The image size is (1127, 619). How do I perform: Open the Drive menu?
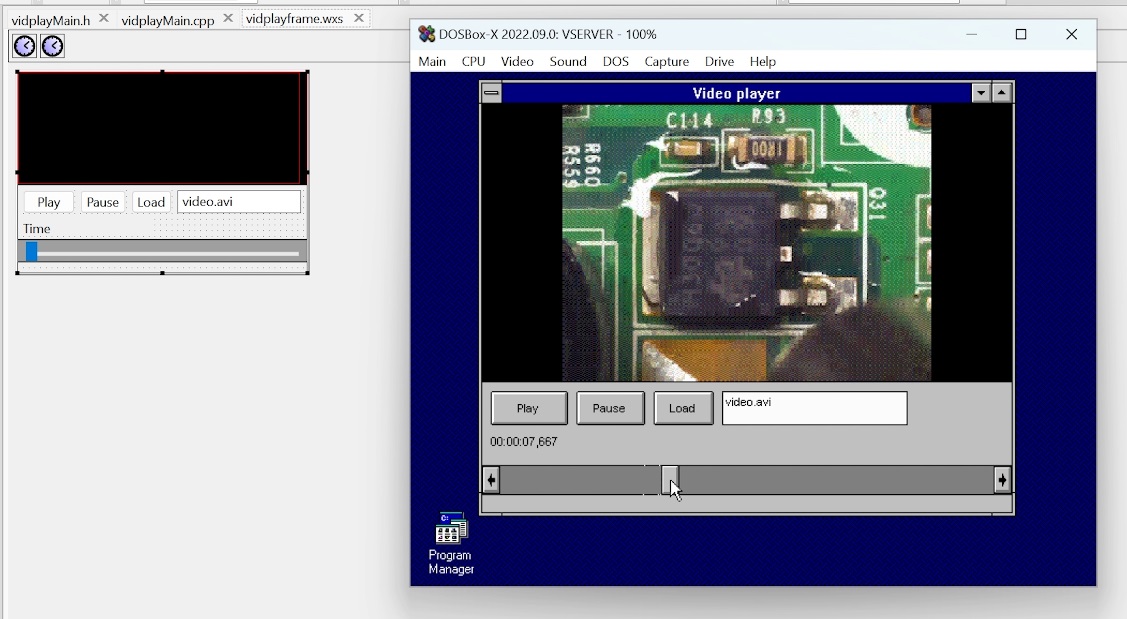coord(719,62)
